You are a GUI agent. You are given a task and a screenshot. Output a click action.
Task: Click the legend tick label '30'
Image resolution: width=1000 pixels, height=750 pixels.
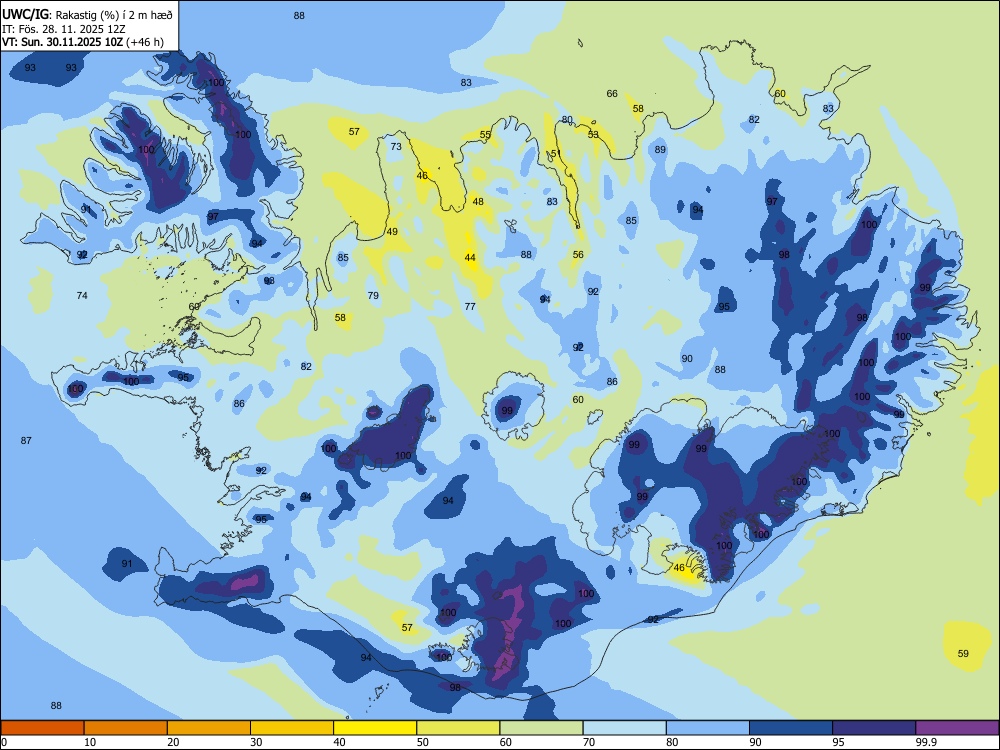tap(256, 742)
